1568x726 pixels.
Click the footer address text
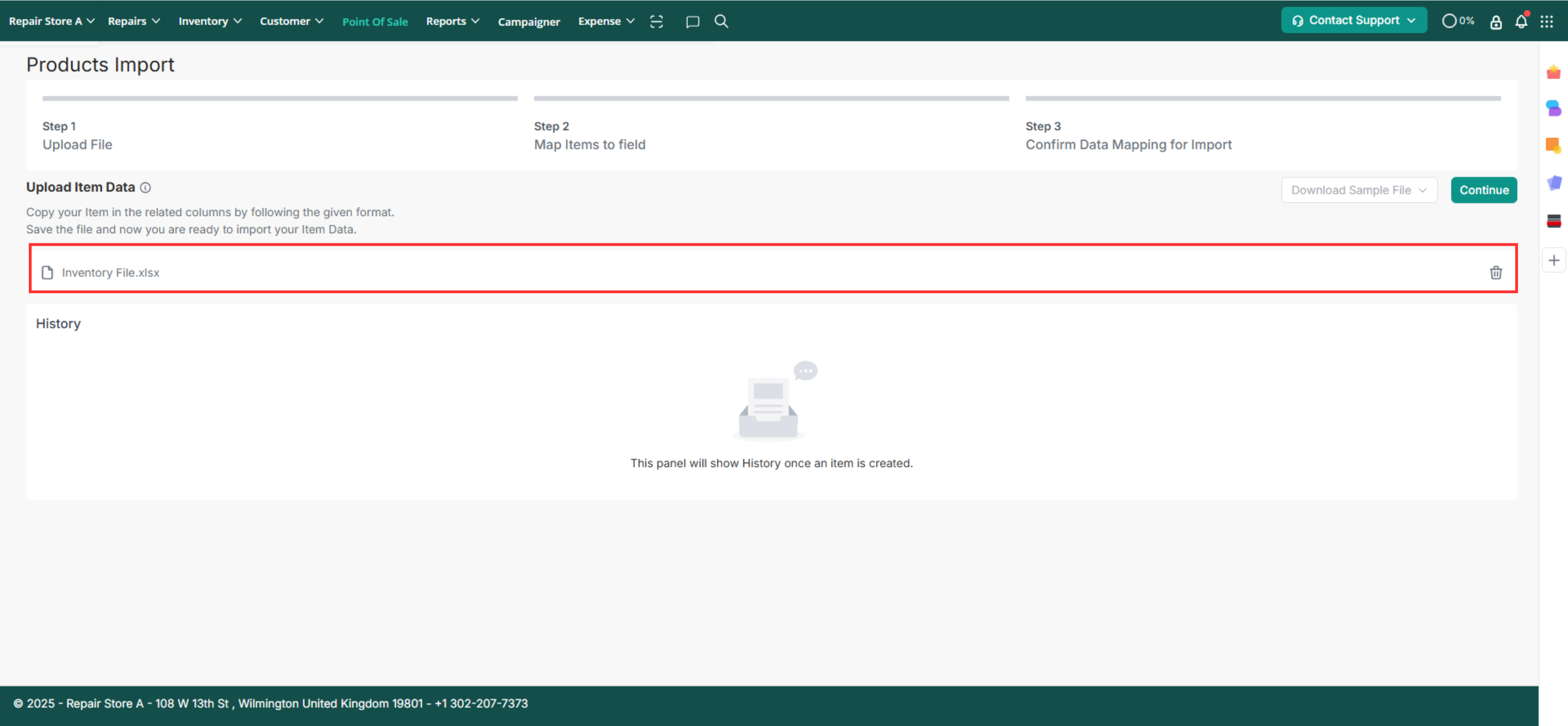(271, 704)
